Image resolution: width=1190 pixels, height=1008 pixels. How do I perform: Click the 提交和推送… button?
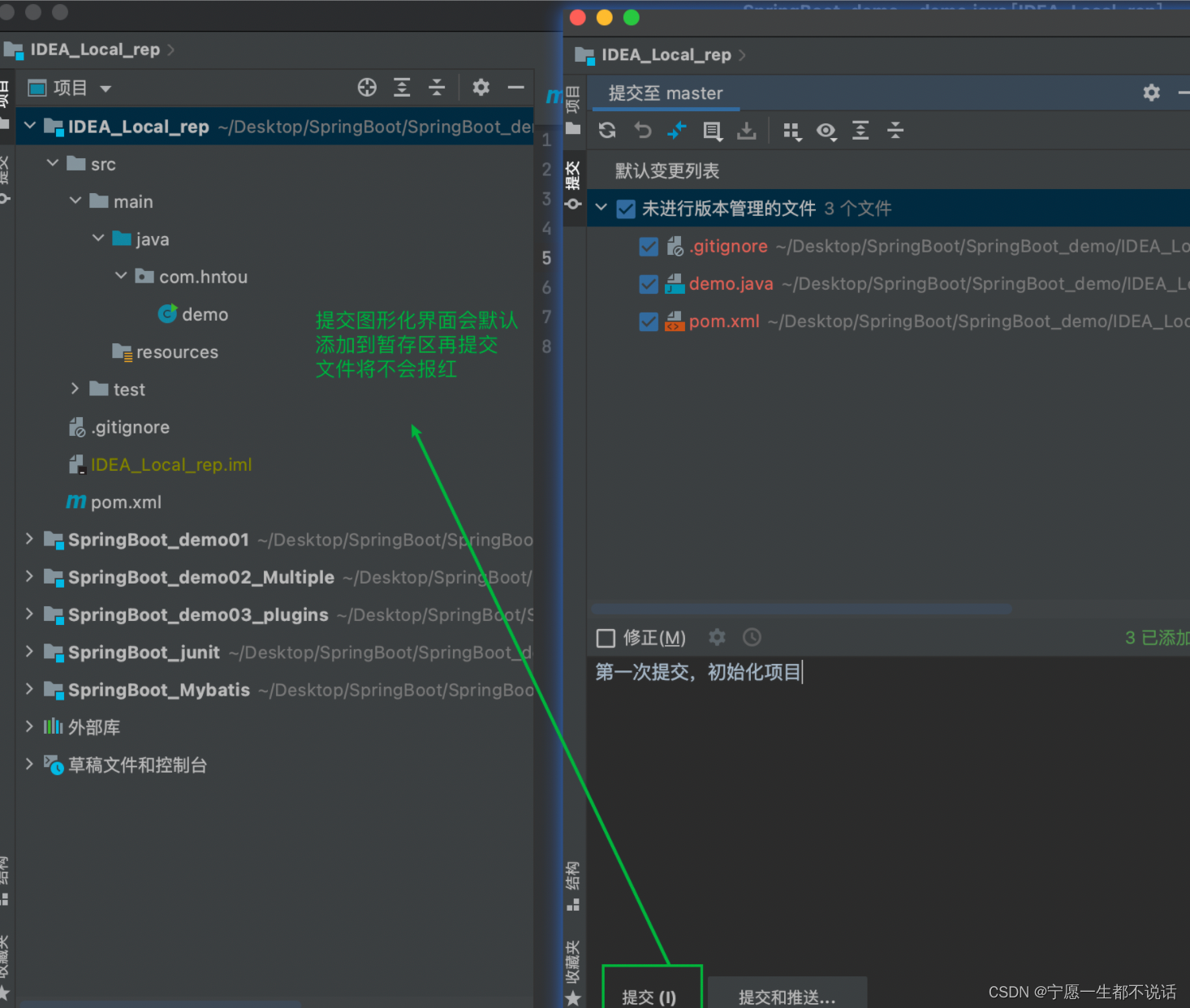pyautogui.click(x=787, y=993)
